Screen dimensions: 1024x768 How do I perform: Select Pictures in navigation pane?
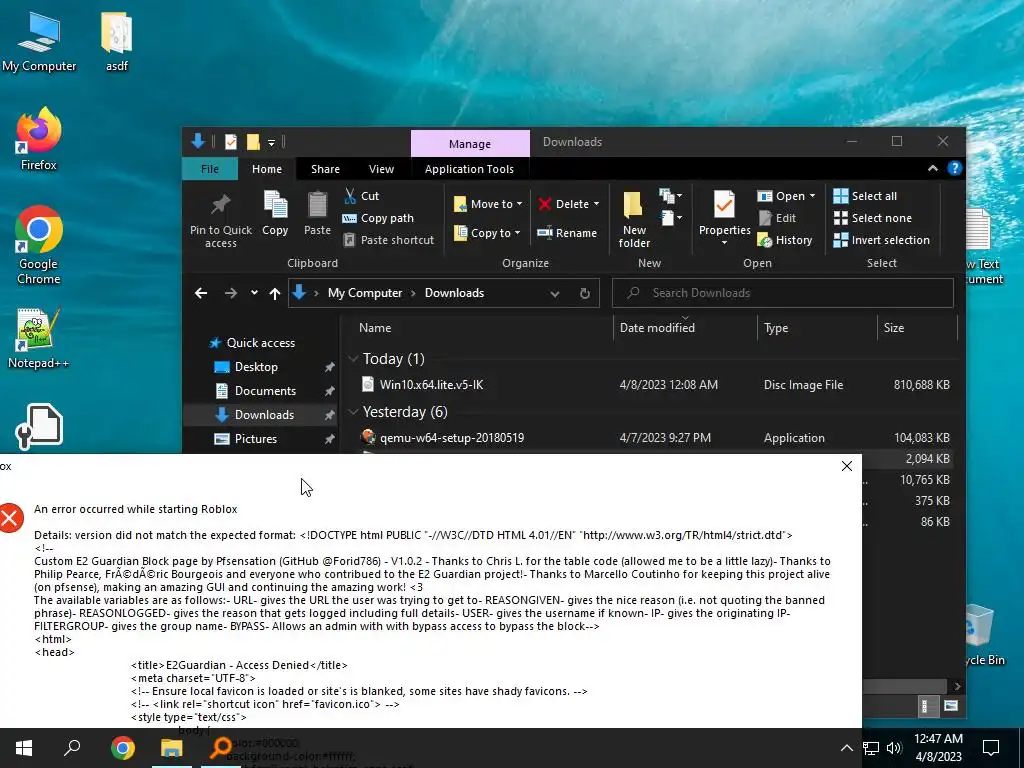click(256, 439)
